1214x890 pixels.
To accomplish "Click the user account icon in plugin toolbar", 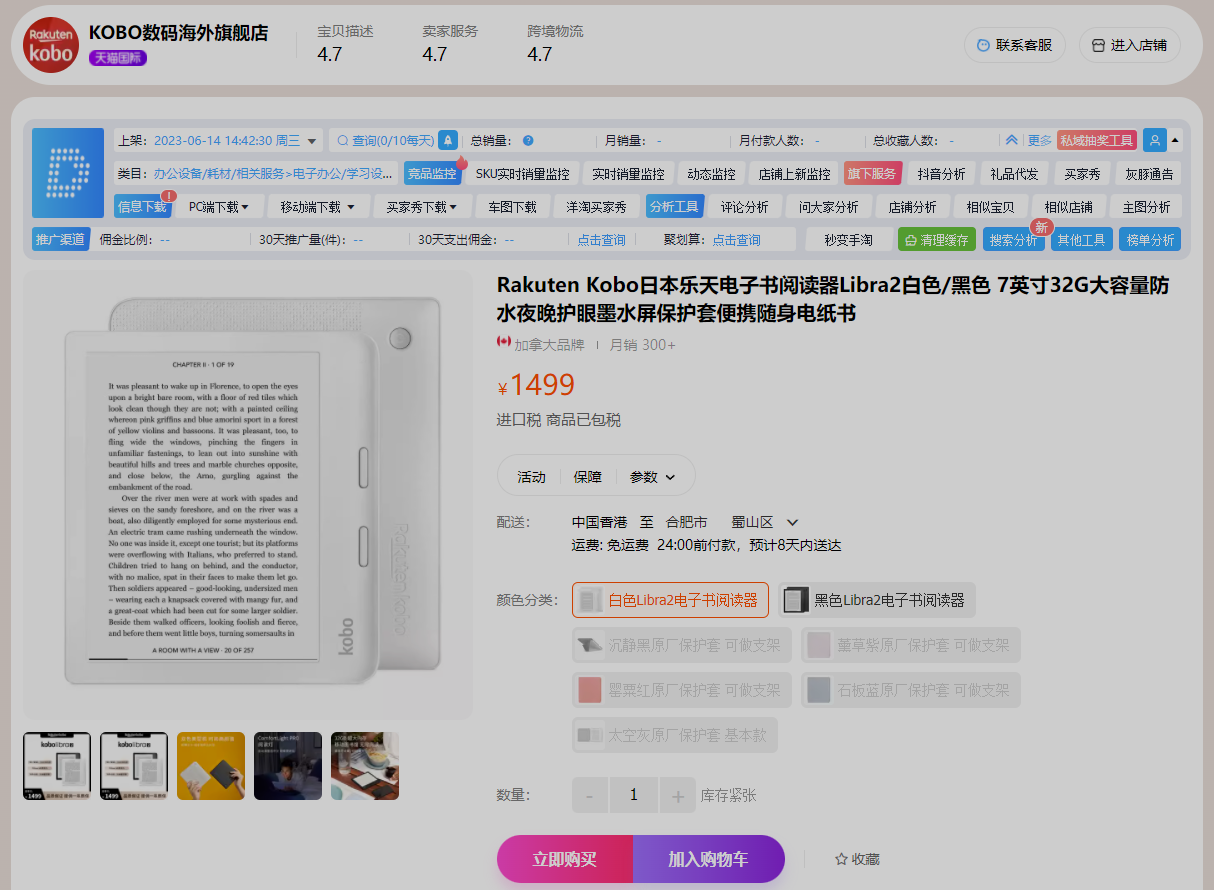I will (x=1155, y=141).
